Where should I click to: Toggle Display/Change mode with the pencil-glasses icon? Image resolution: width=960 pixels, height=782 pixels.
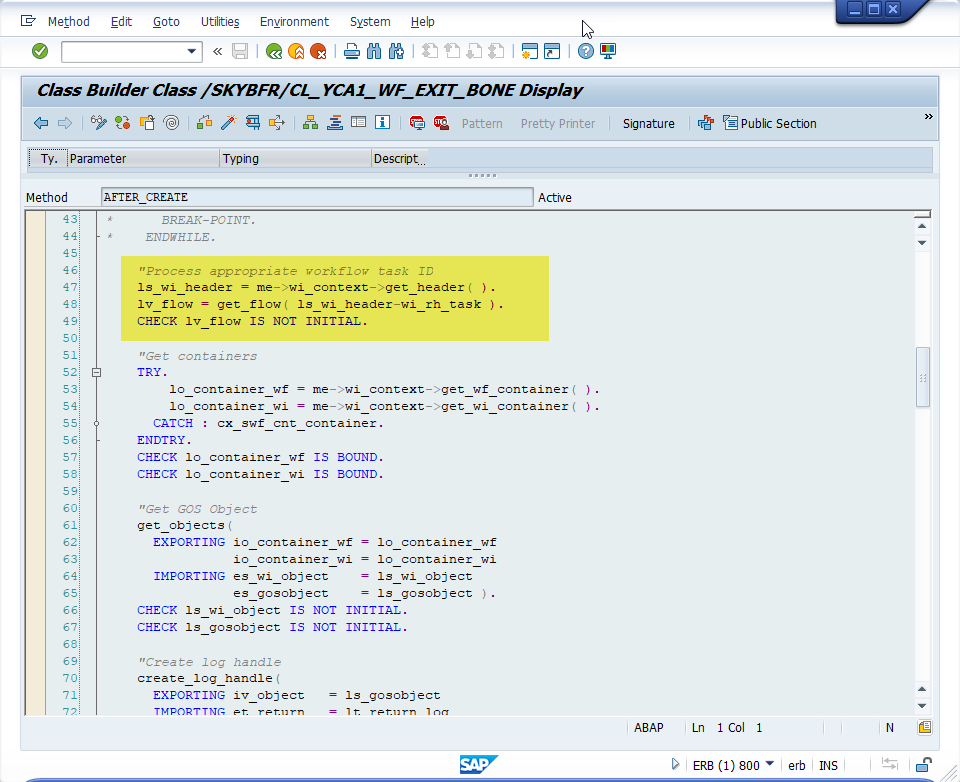(99, 123)
